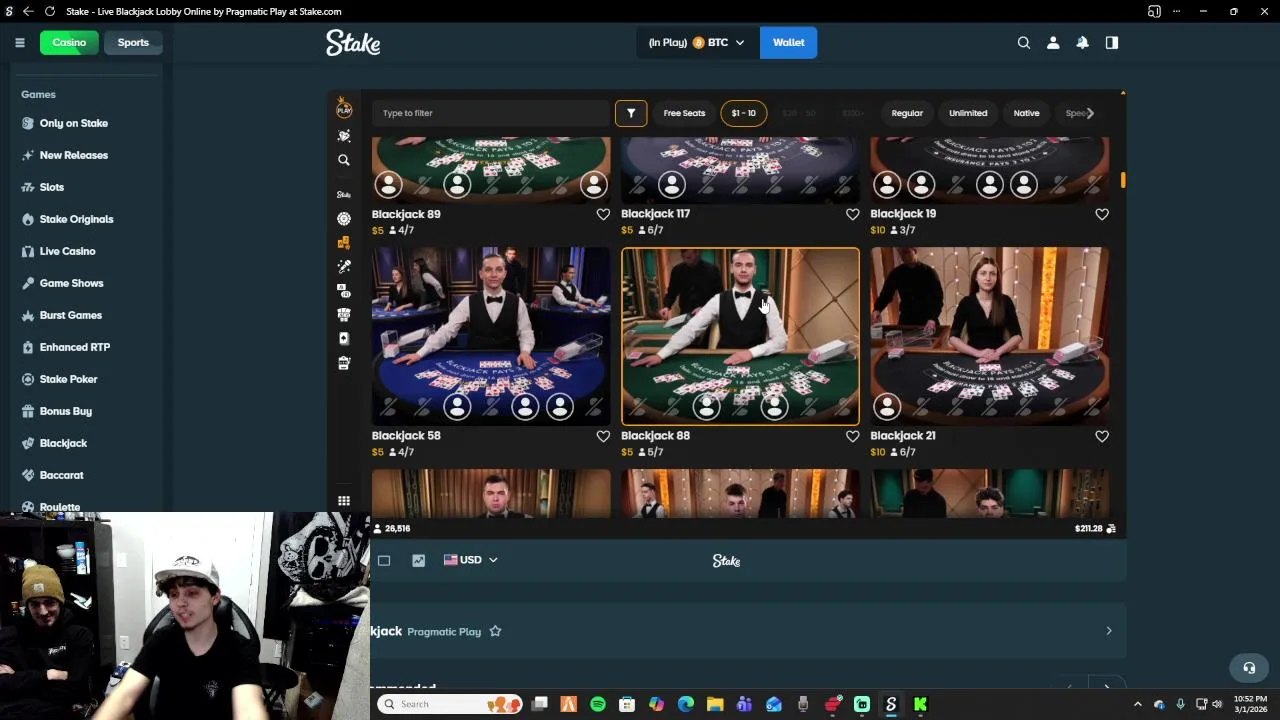Toggle theatre mode icon below game
The width and height of the screenshot is (1280, 720).
point(384,560)
